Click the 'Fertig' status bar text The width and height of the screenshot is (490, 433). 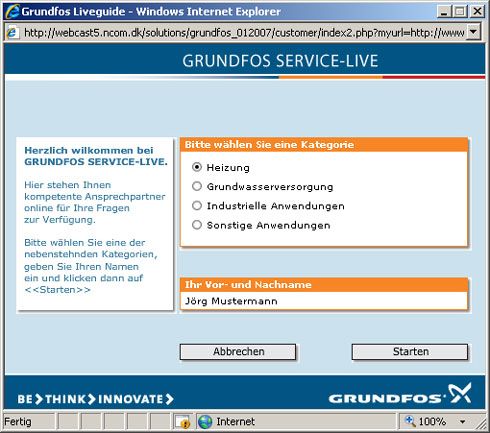(18, 422)
